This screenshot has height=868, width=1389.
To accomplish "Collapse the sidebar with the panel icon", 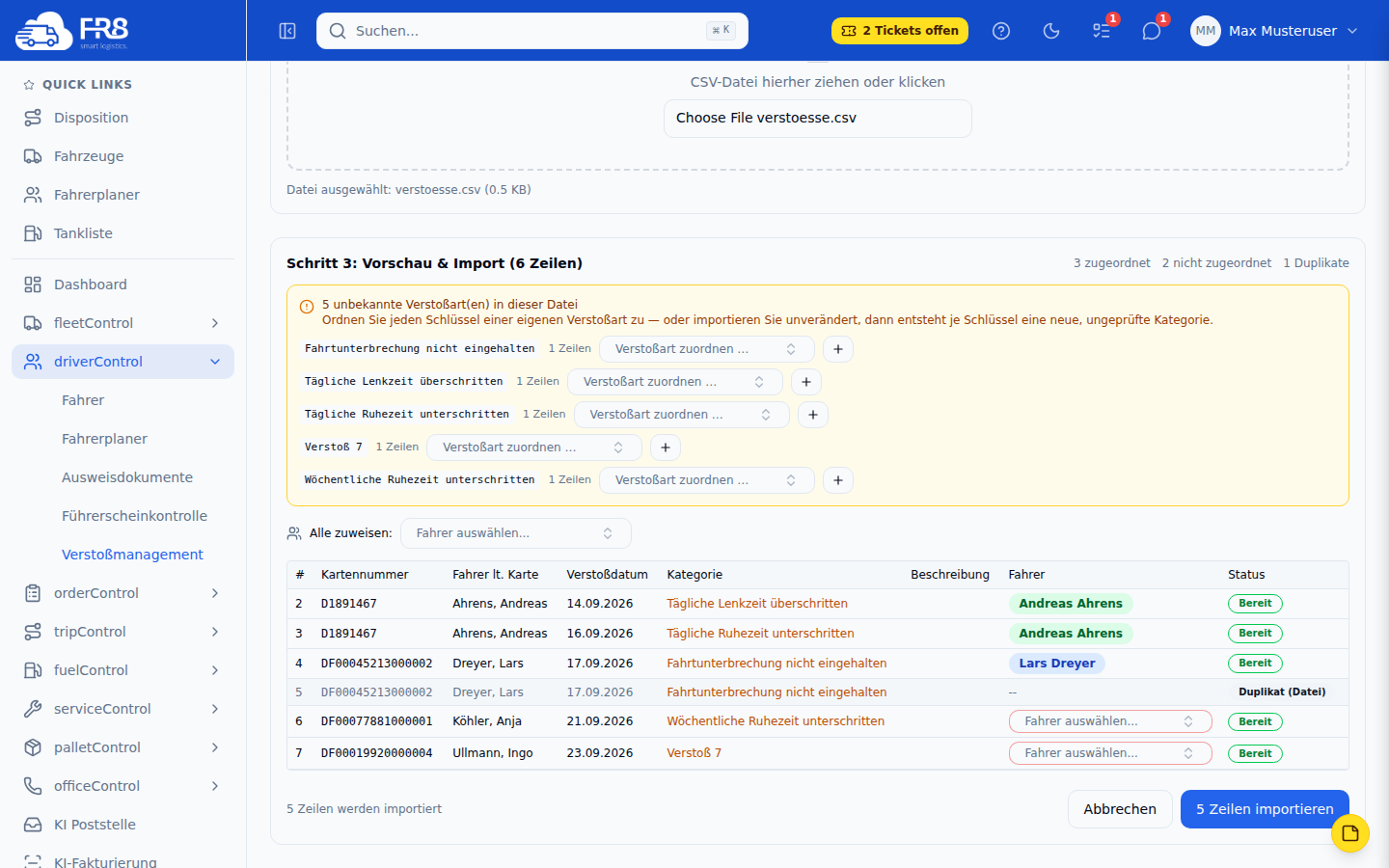I will pos(287,31).
